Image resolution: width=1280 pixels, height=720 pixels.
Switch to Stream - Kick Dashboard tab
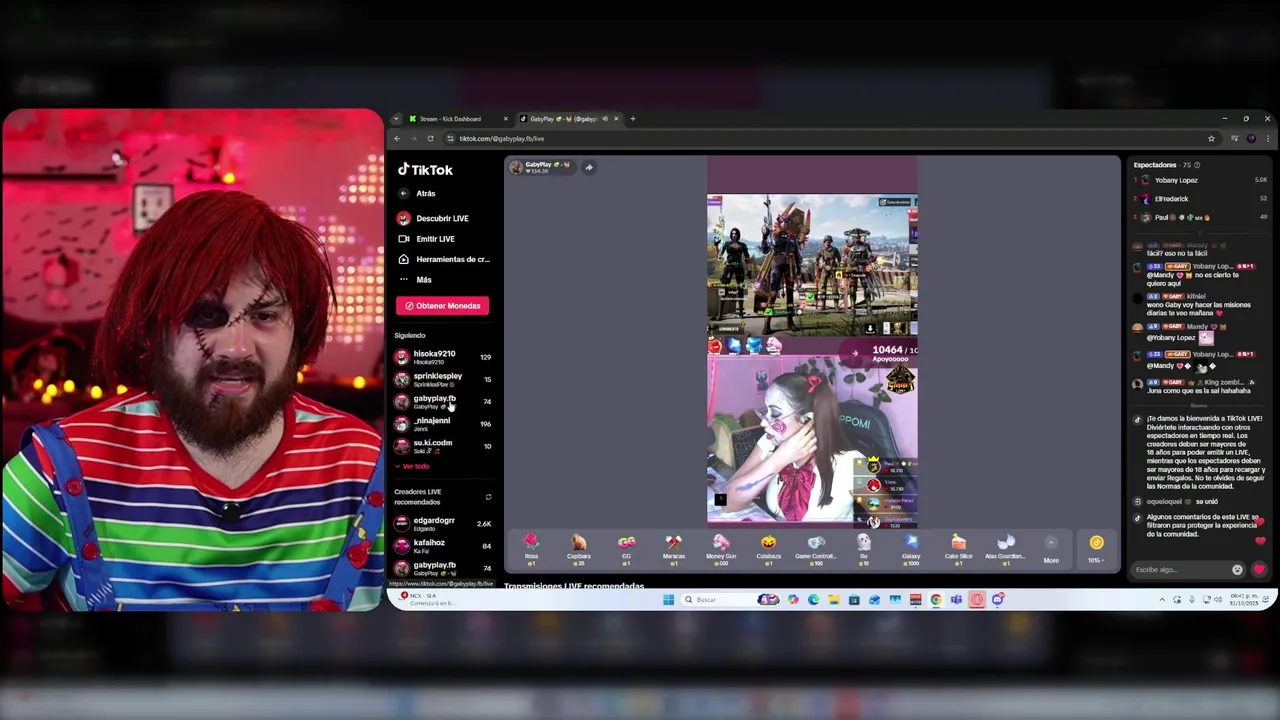pos(450,119)
